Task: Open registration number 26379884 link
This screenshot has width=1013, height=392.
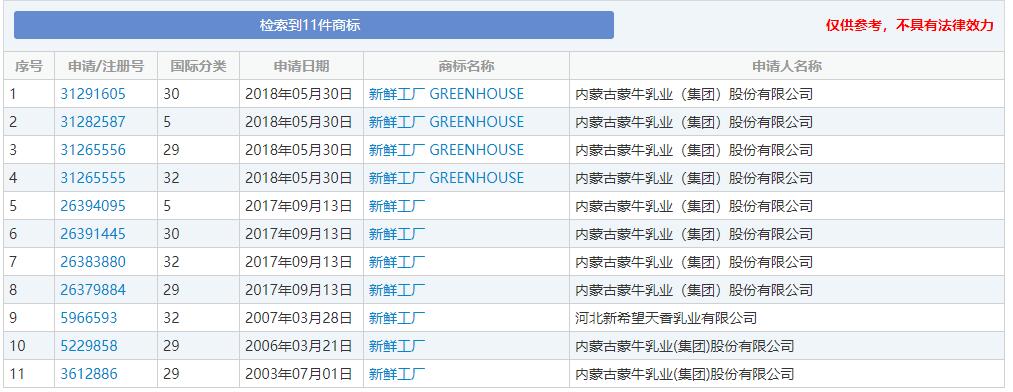Action: tap(93, 290)
